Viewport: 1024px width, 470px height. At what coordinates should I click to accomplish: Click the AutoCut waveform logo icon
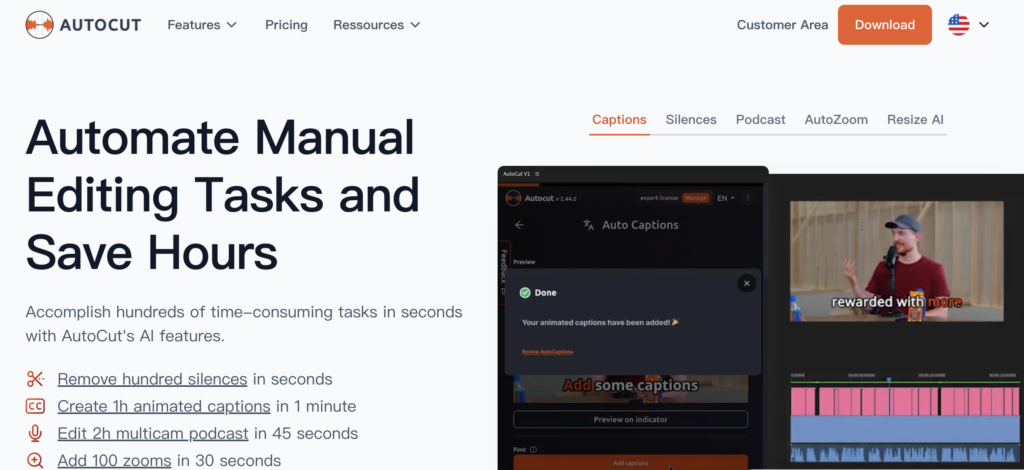[x=39, y=25]
